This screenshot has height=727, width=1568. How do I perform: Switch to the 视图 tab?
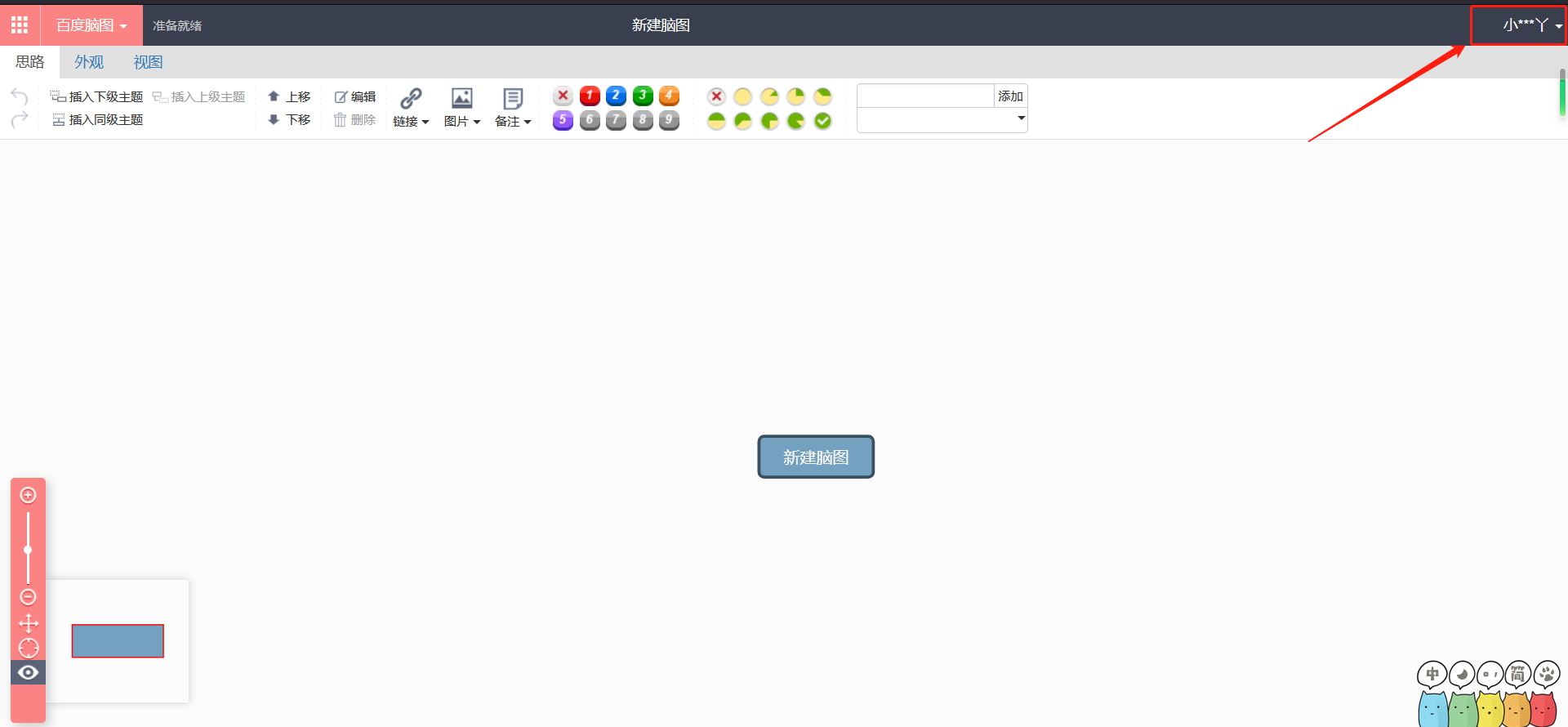click(x=148, y=62)
